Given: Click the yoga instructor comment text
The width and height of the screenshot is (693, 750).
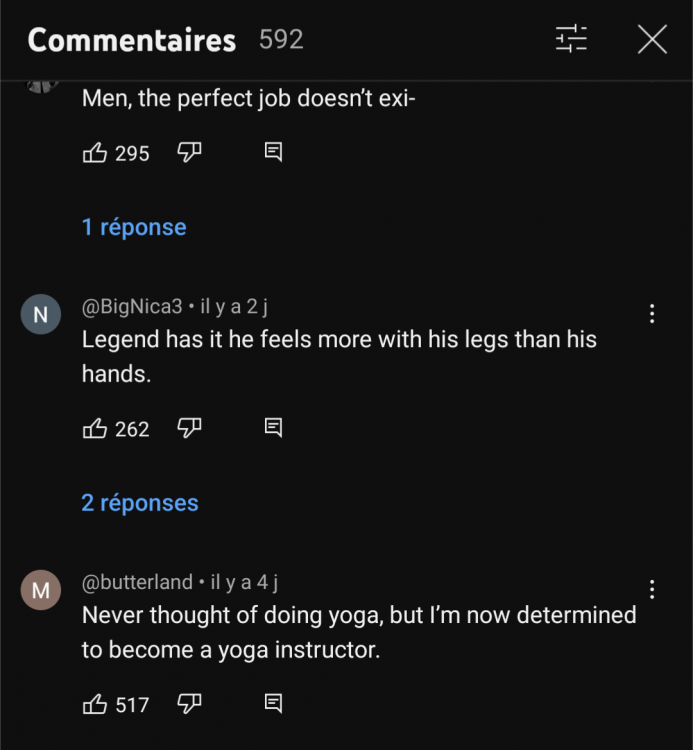Looking at the screenshot, I should point(358,632).
